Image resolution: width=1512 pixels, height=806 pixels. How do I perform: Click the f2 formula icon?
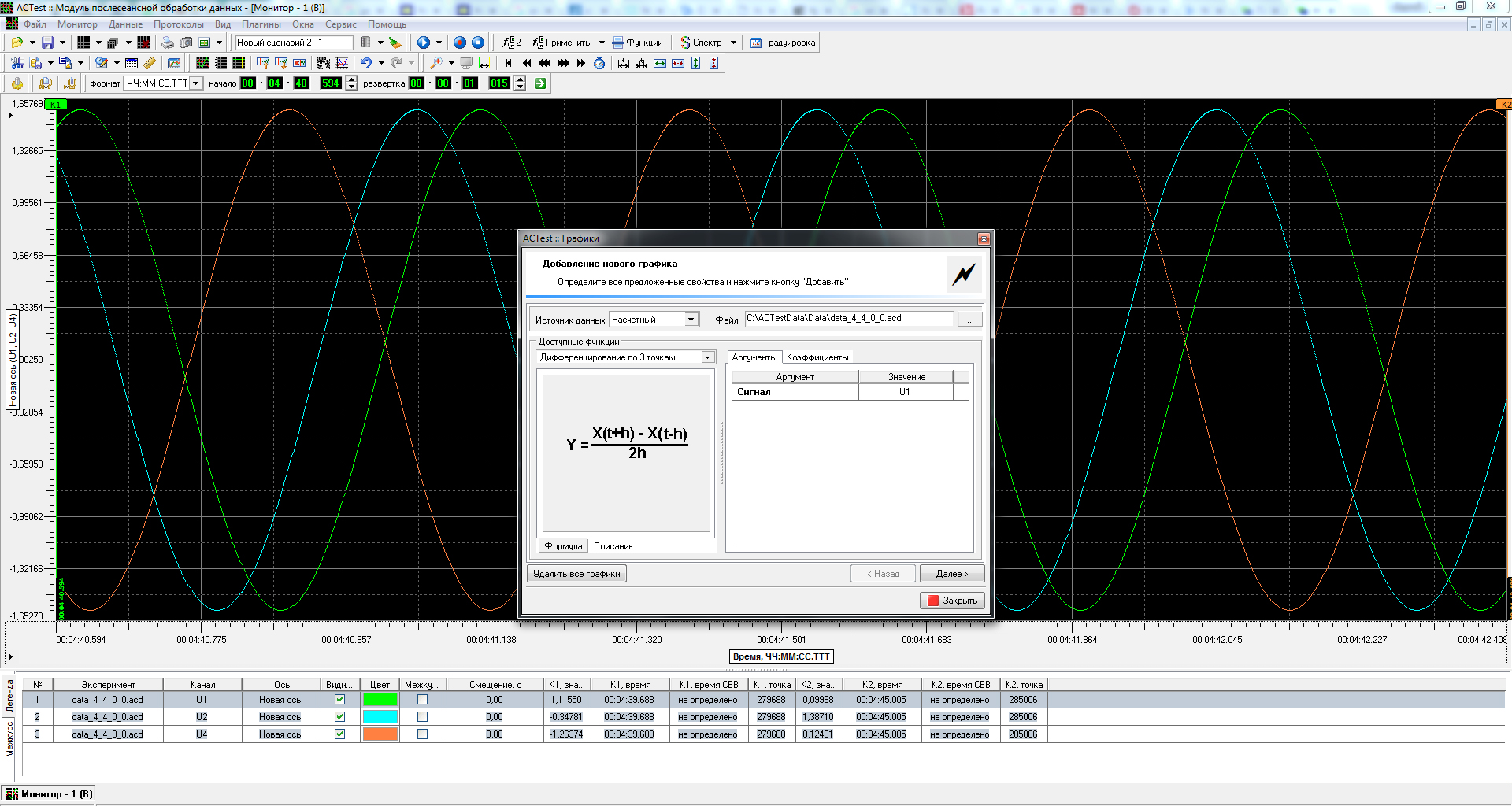pyautogui.click(x=512, y=43)
